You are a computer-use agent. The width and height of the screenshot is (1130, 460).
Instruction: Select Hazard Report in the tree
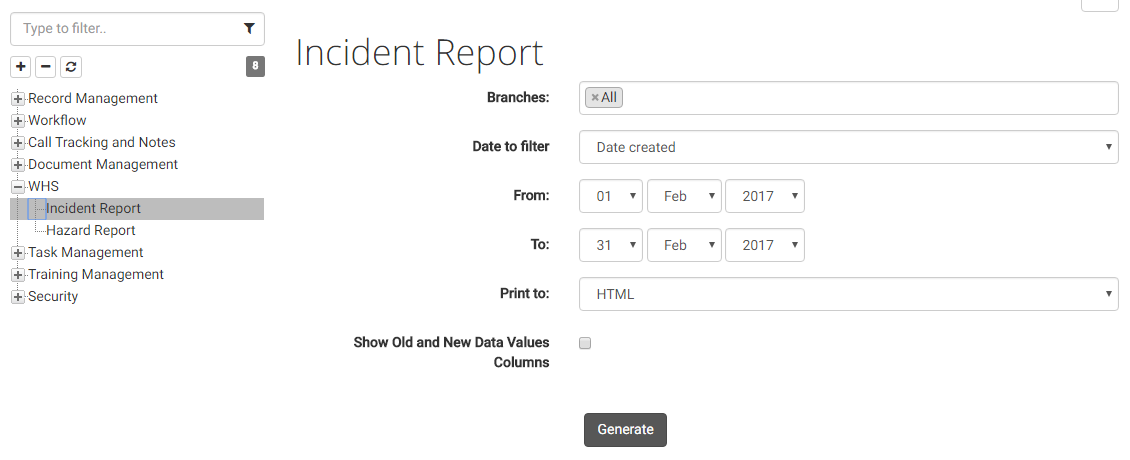(x=91, y=231)
